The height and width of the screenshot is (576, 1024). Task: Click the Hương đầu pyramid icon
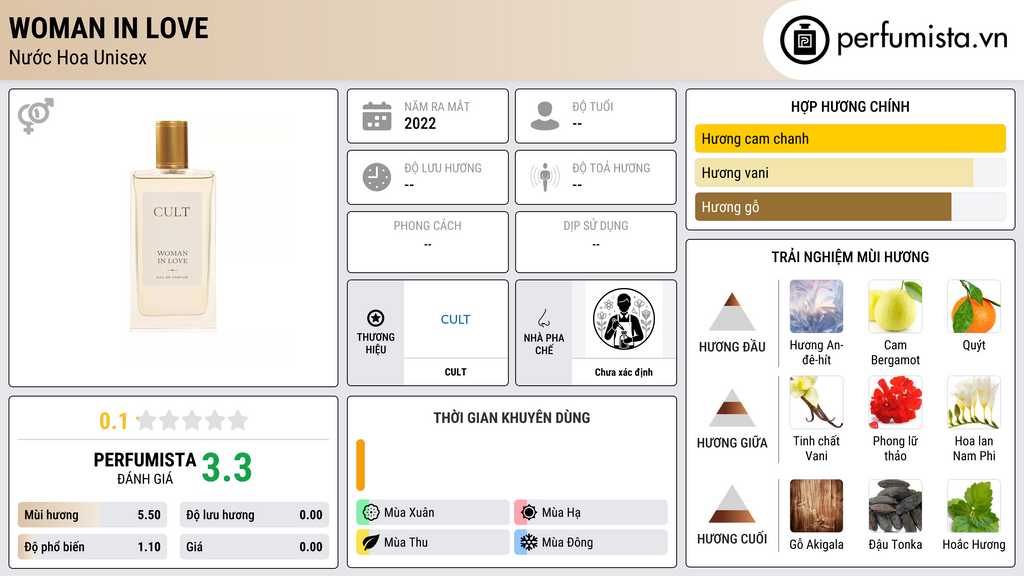click(732, 312)
